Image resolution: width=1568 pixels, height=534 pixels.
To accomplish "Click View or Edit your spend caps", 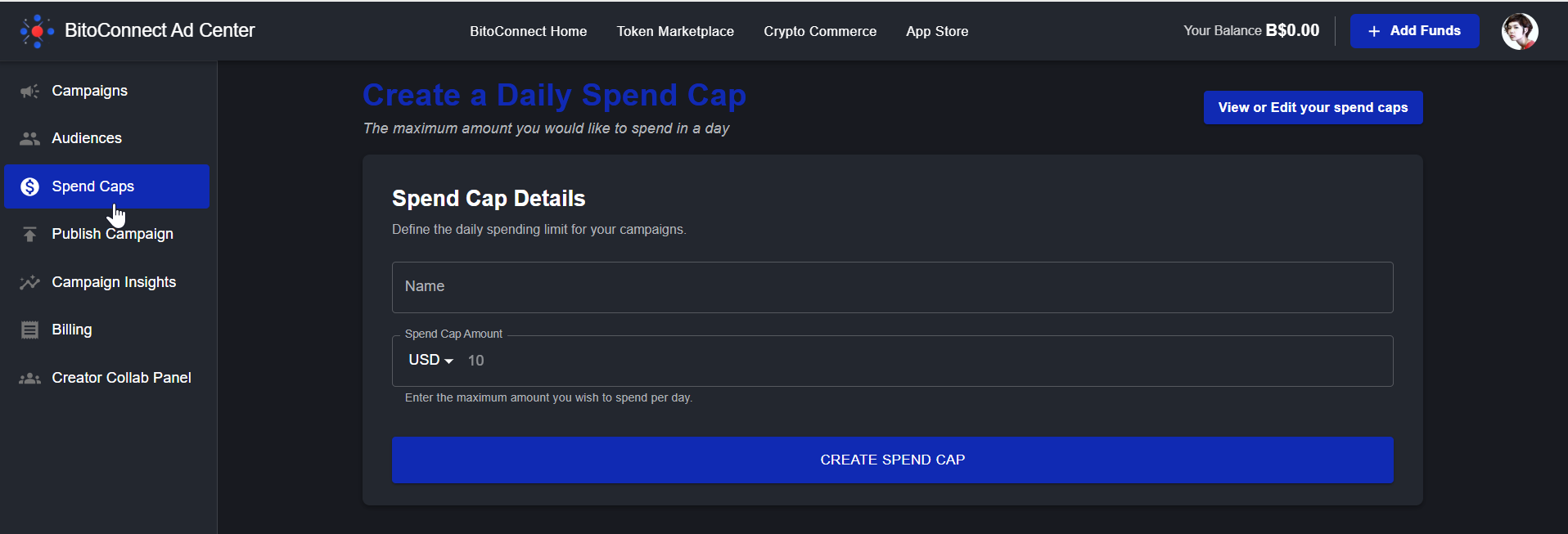I will point(1313,108).
